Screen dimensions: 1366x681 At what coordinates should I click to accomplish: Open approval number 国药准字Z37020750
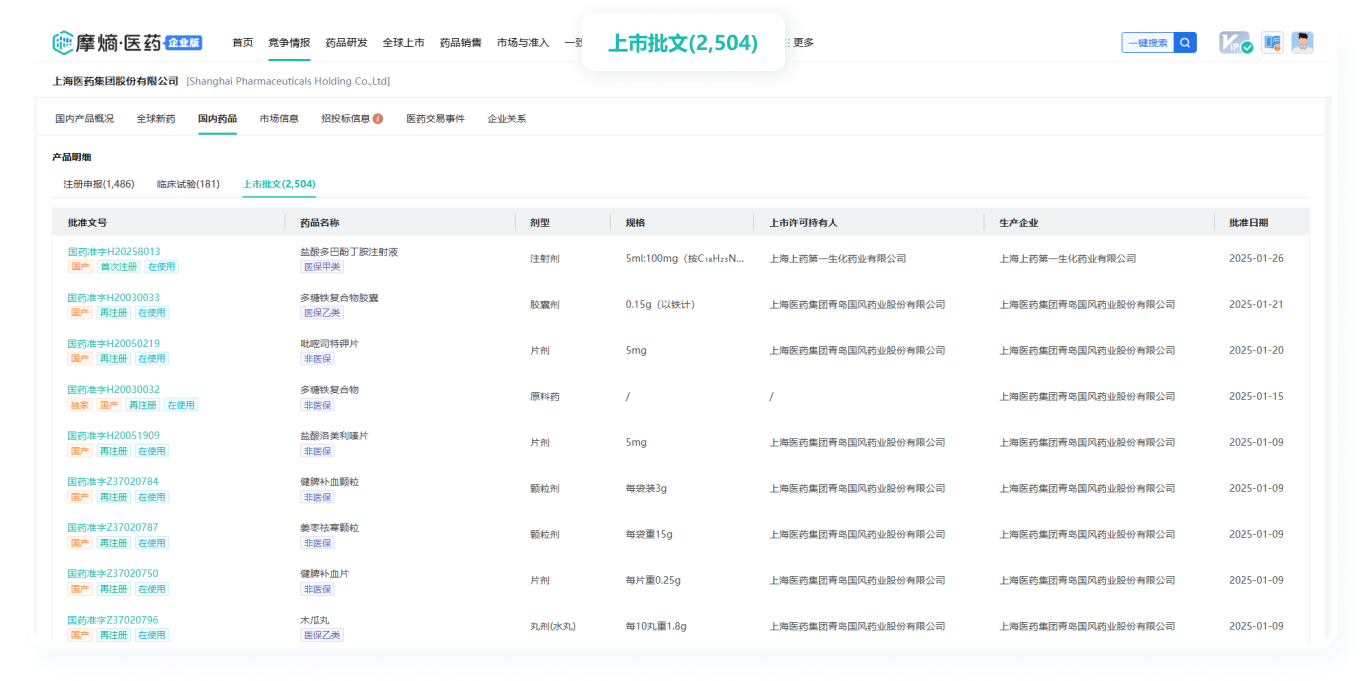[113, 574]
